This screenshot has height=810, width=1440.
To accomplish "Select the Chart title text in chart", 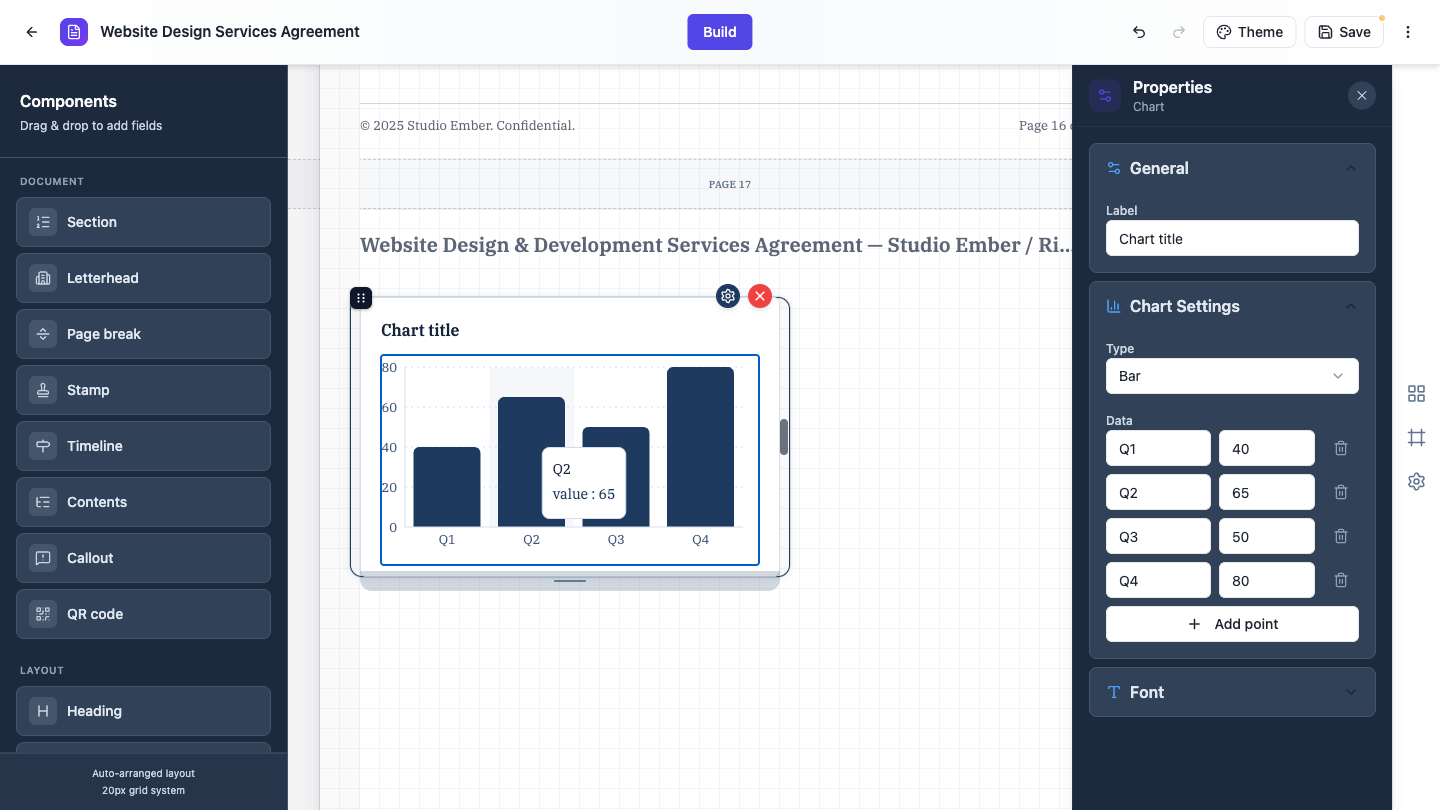I will click(420, 330).
